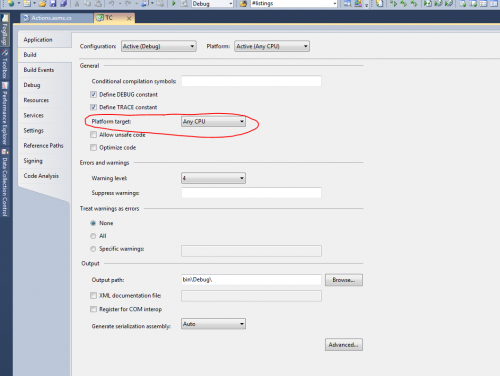Open the Resources tab
Screen dimensions: 500x376
coord(45,100)
